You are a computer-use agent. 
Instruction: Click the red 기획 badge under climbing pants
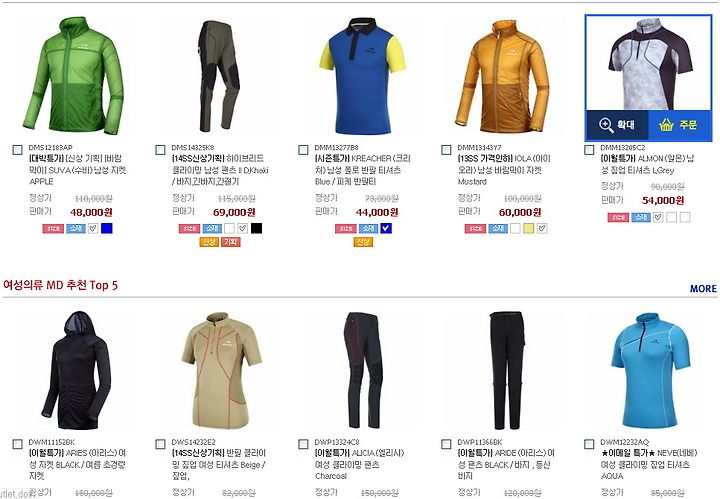tap(231, 242)
